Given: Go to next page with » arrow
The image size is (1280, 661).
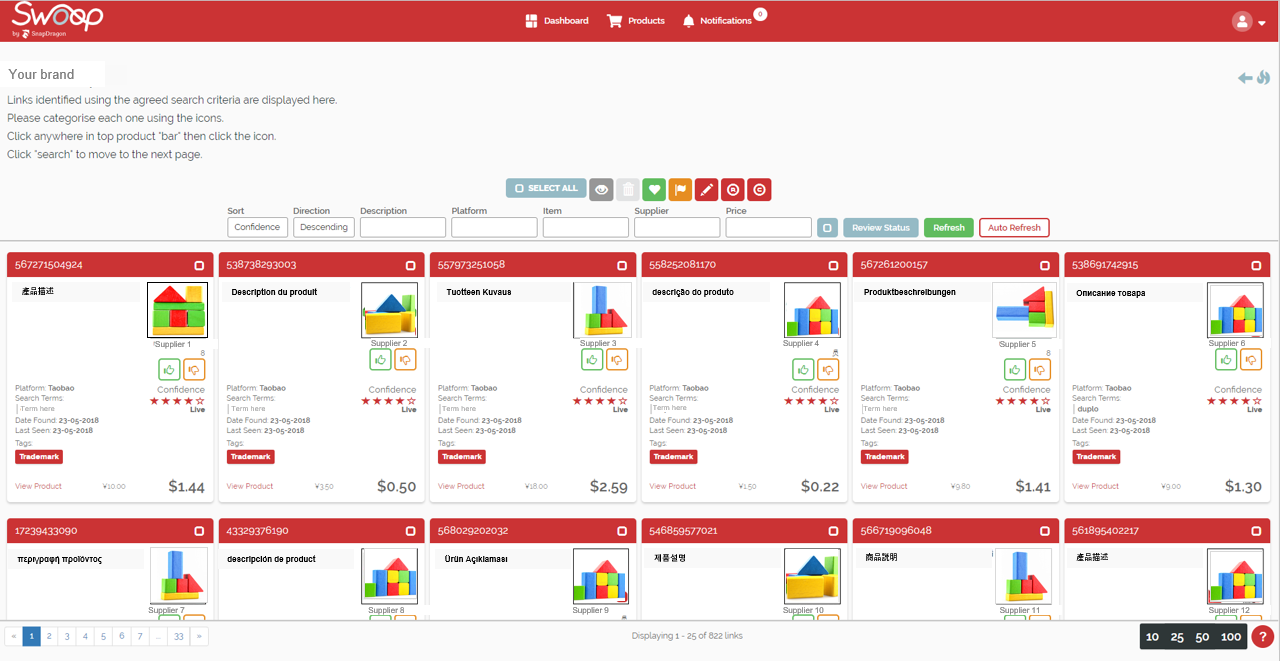Looking at the screenshot, I should pyautogui.click(x=199, y=636).
